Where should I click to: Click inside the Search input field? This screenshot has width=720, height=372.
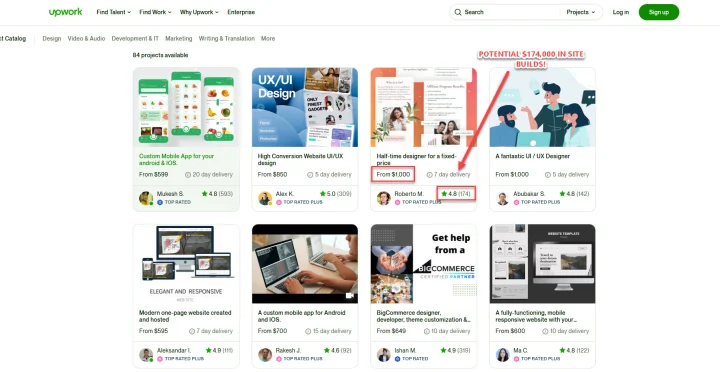(510, 12)
